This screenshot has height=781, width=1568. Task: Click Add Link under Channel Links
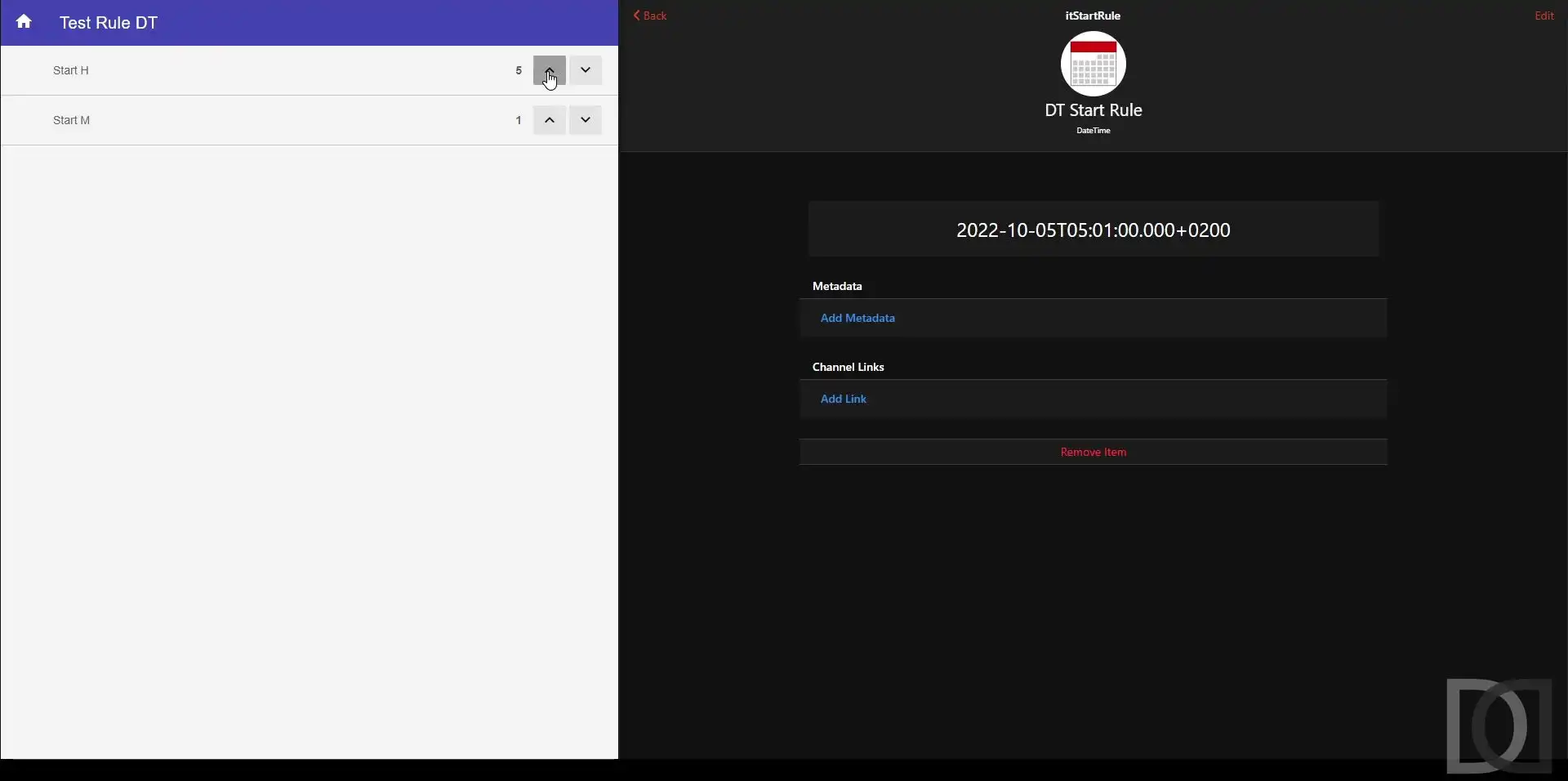point(844,399)
